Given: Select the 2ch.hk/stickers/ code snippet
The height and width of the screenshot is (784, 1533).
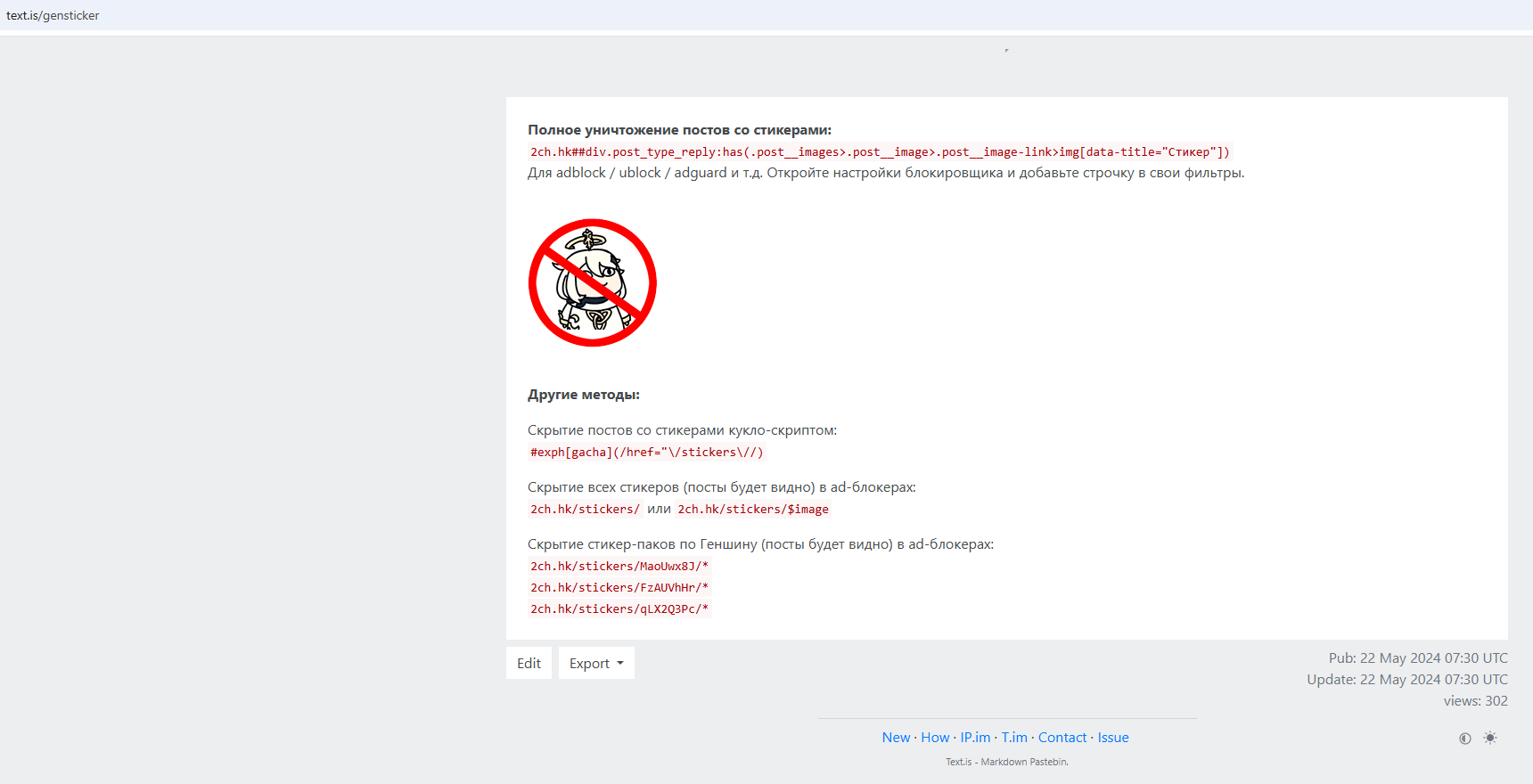Looking at the screenshot, I should click(x=585, y=510).
